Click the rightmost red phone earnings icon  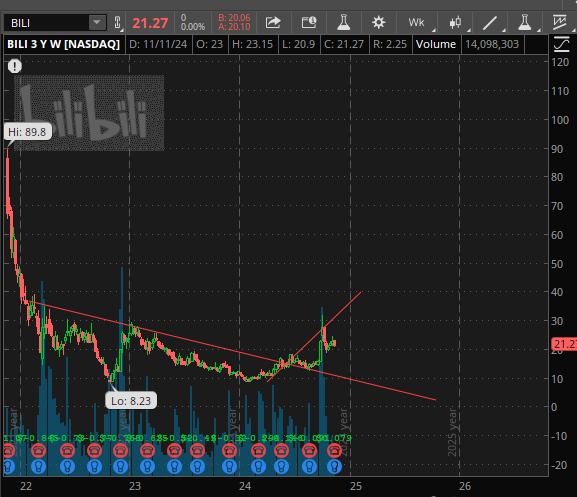(334, 450)
